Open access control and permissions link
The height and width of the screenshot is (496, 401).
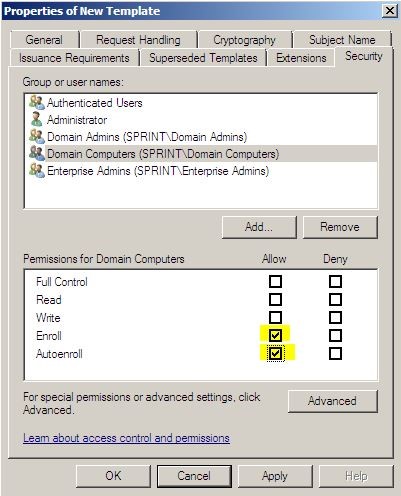pos(126,438)
